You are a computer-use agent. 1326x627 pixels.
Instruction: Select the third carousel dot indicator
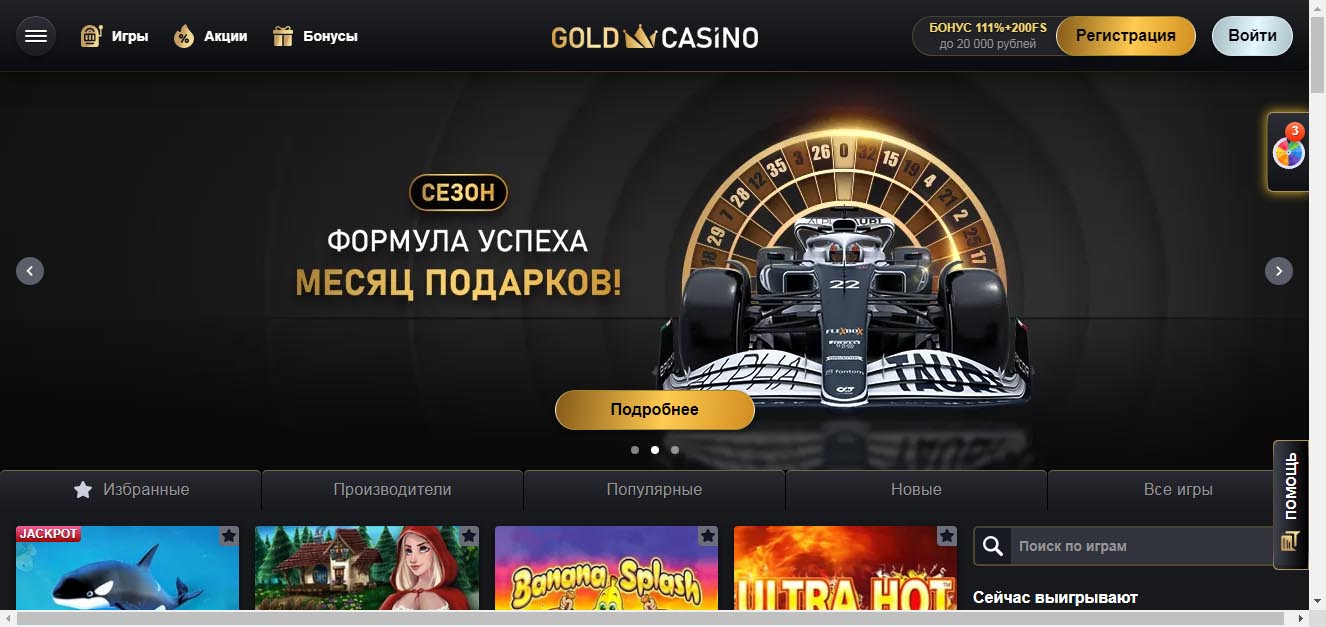675,450
